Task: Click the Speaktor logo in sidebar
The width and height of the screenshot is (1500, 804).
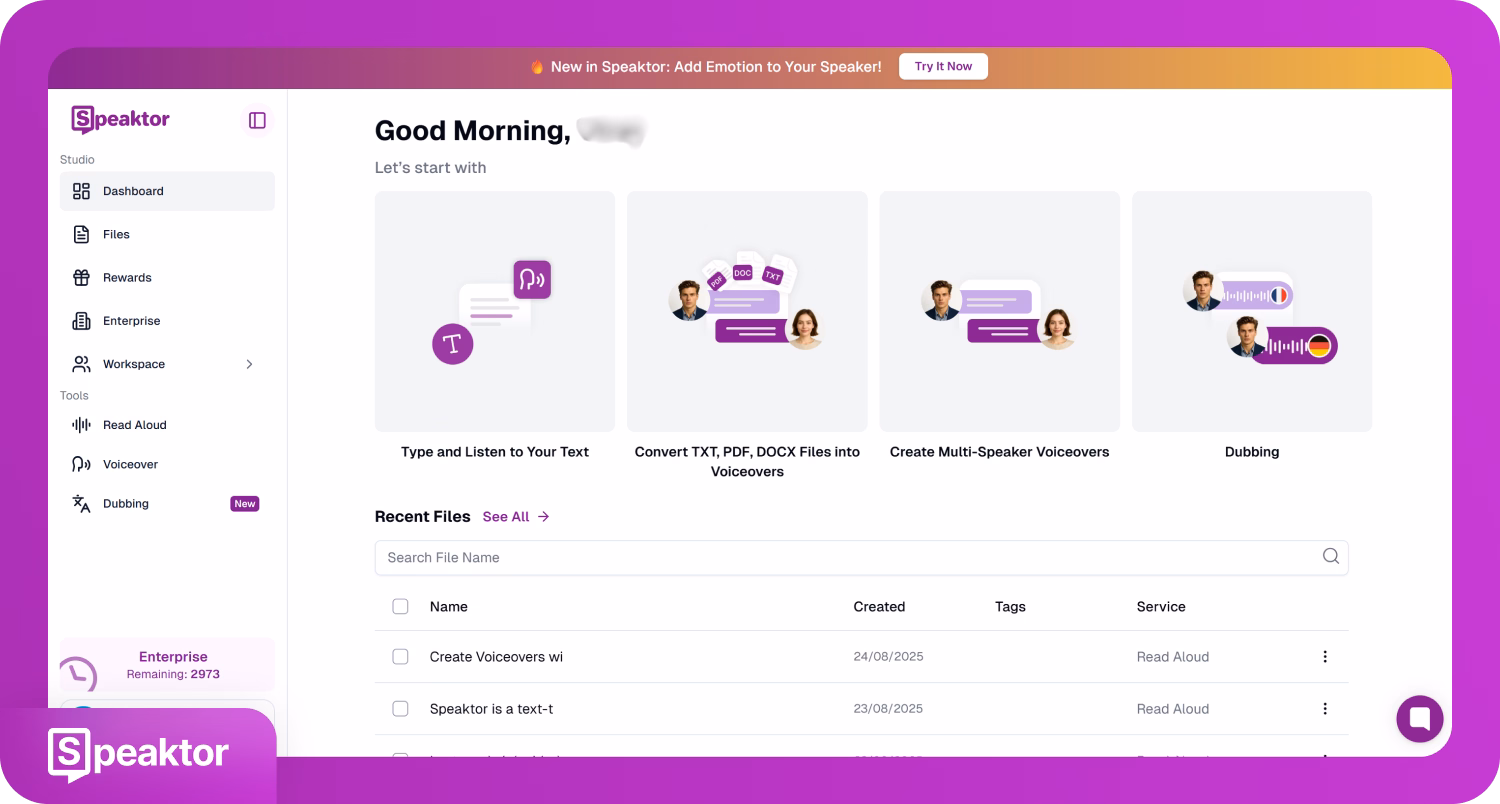Action: pos(120,120)
